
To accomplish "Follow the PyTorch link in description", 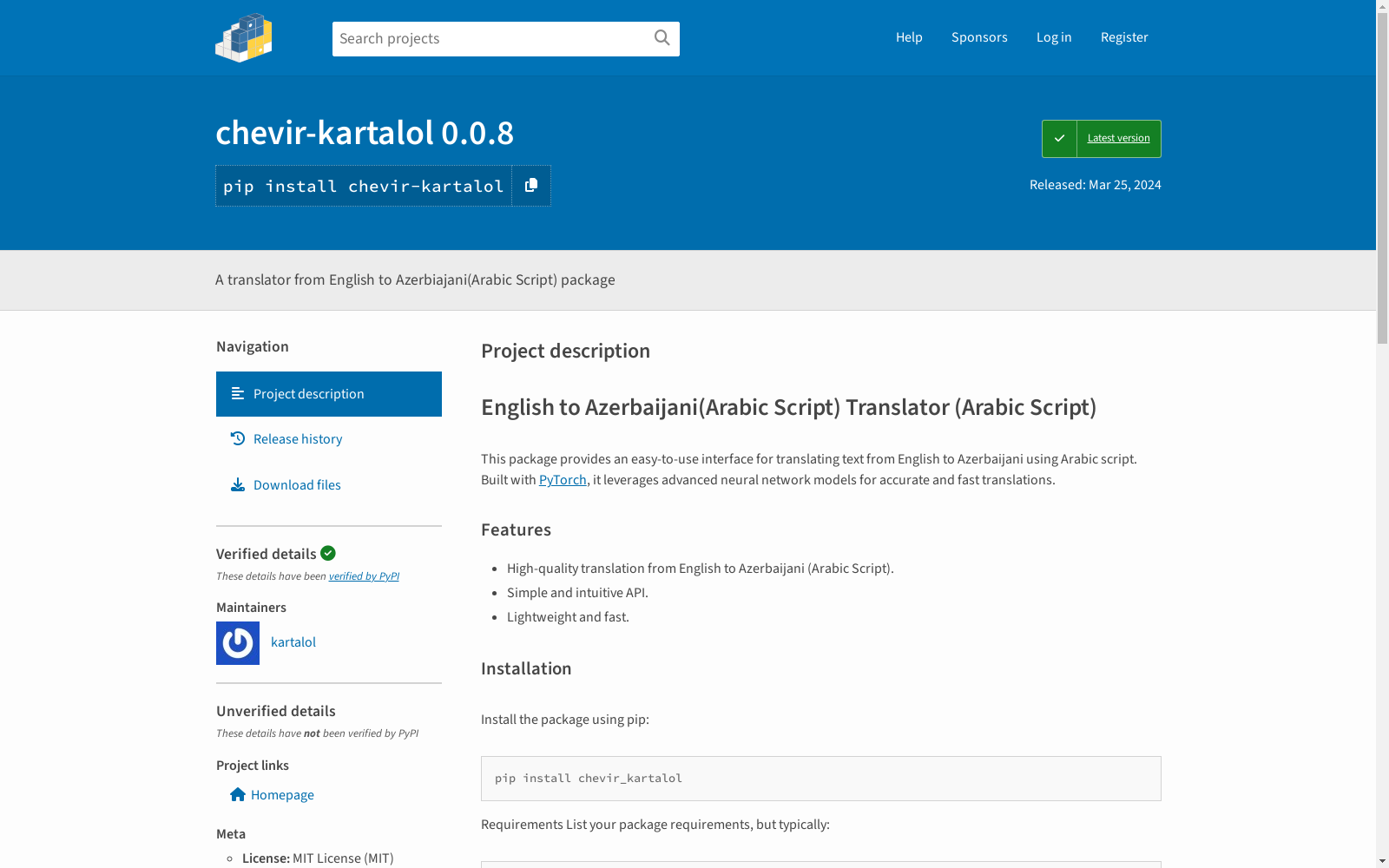I will 563,480.
